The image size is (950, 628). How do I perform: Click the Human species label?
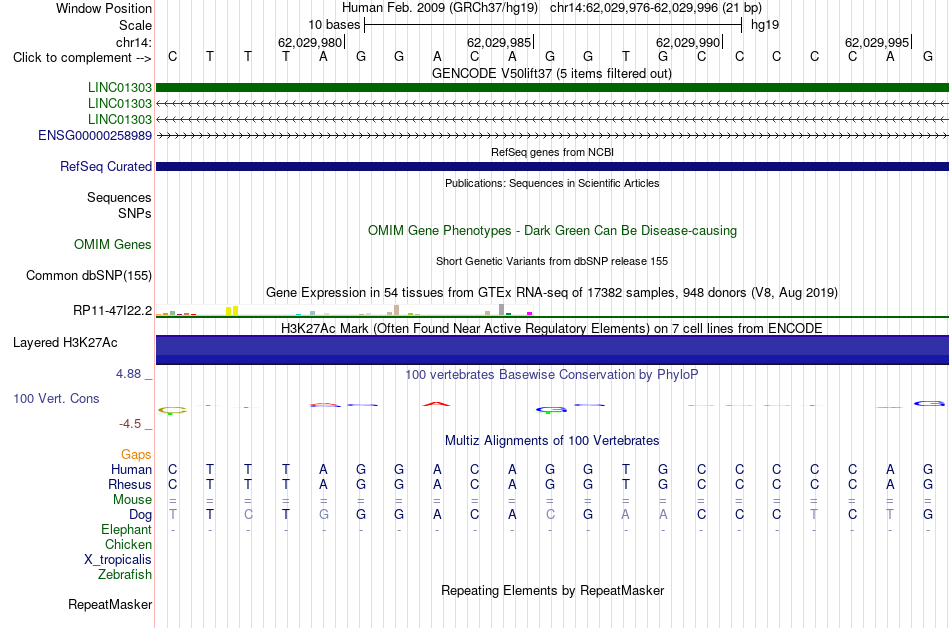(131, 469)
